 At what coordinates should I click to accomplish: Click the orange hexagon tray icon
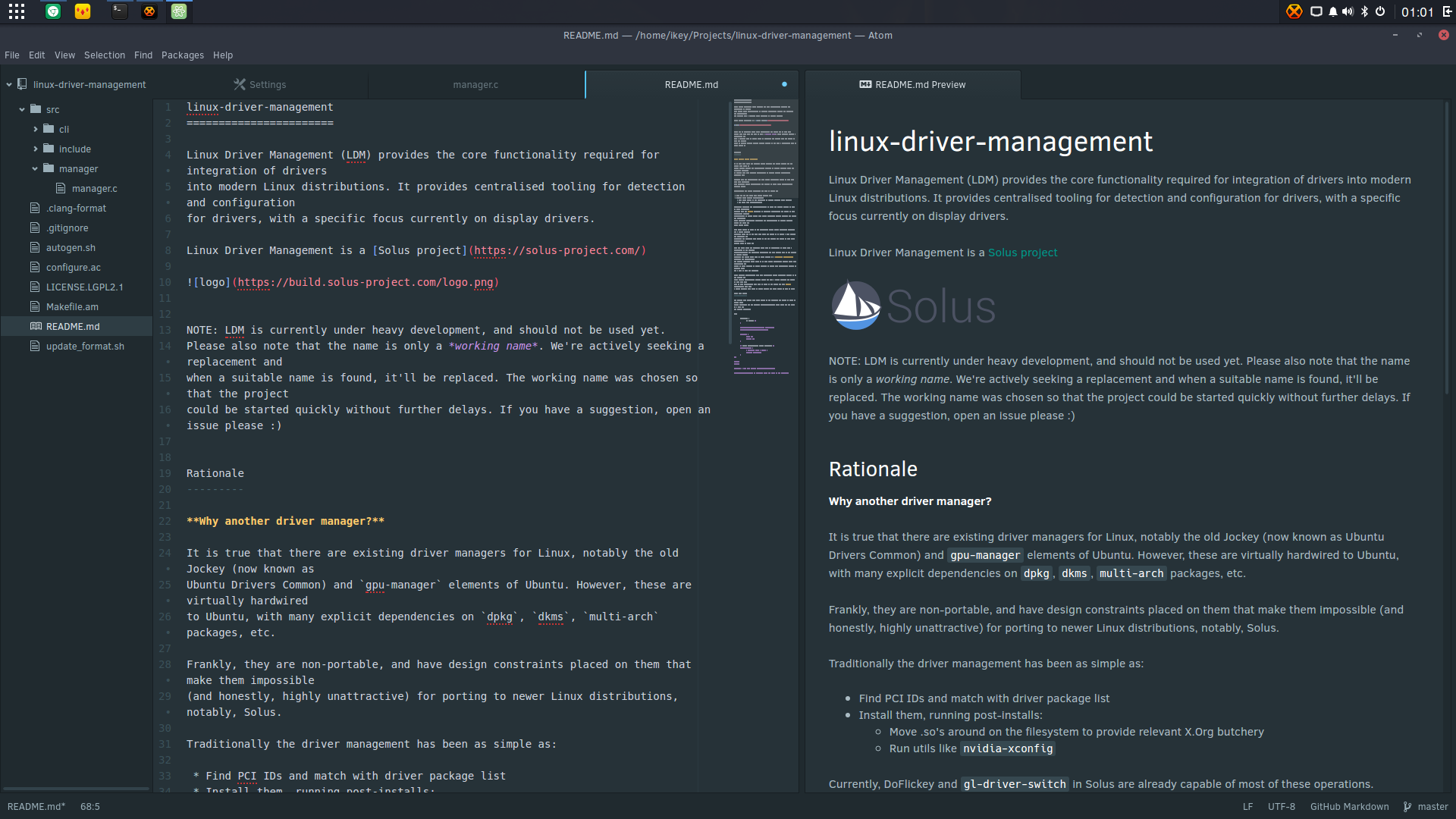coord(1294,11)
